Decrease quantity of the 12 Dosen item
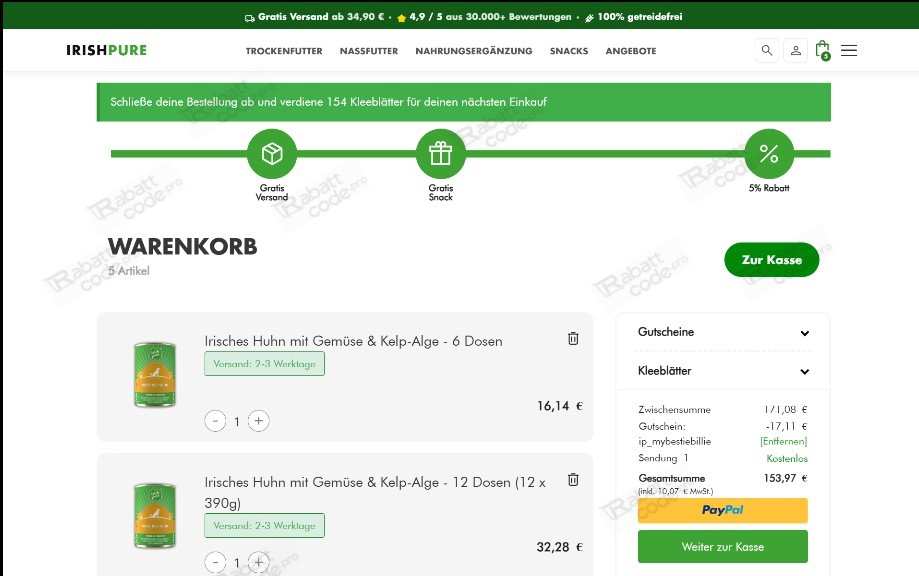Image resolution: width=919 pixels, height=576 pixels. point(215,563)
